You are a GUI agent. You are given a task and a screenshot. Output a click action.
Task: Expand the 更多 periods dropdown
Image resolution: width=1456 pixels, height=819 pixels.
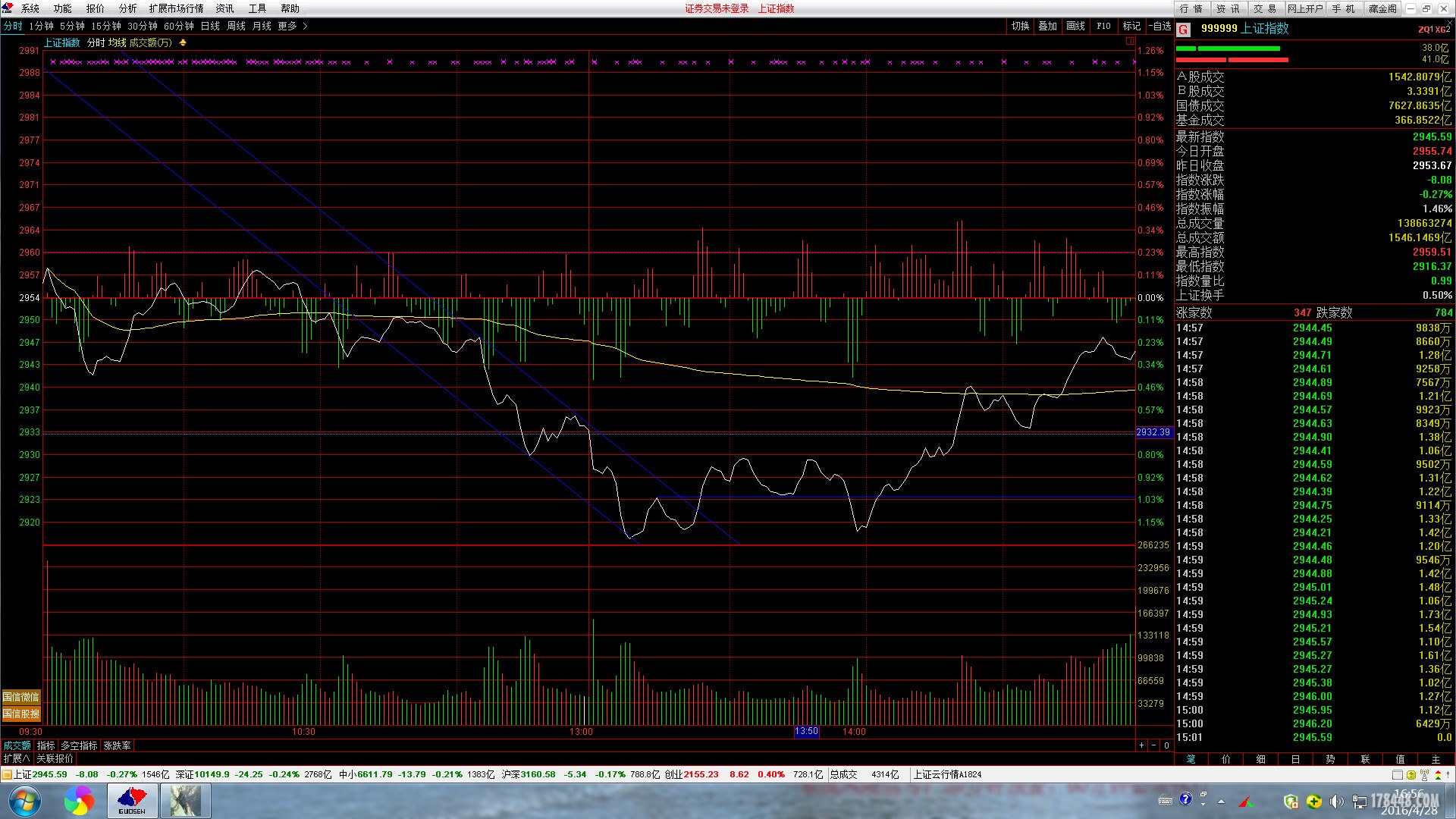coord(293,26)
